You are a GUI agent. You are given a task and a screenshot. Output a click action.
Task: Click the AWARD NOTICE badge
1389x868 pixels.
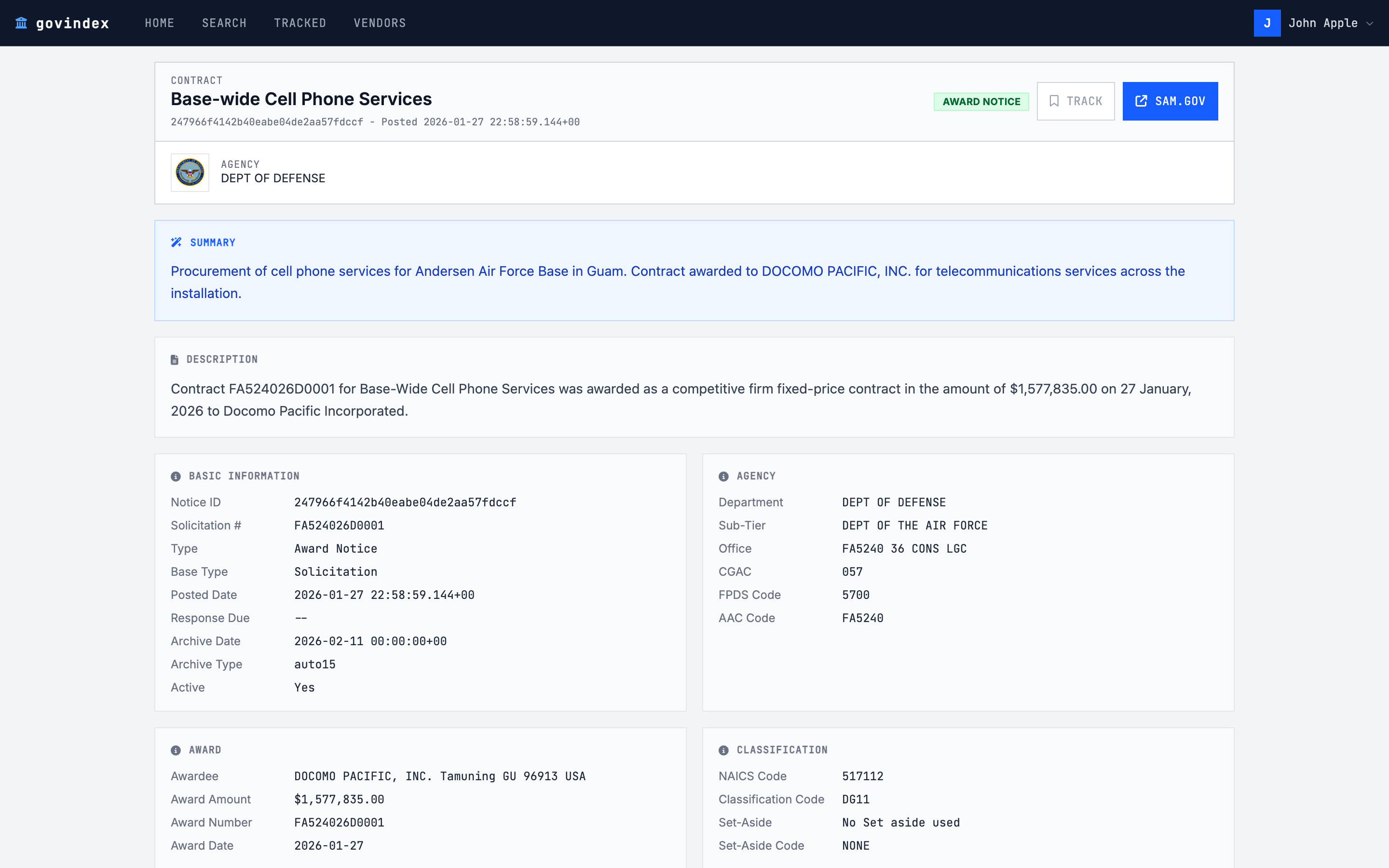coord(981,101)
